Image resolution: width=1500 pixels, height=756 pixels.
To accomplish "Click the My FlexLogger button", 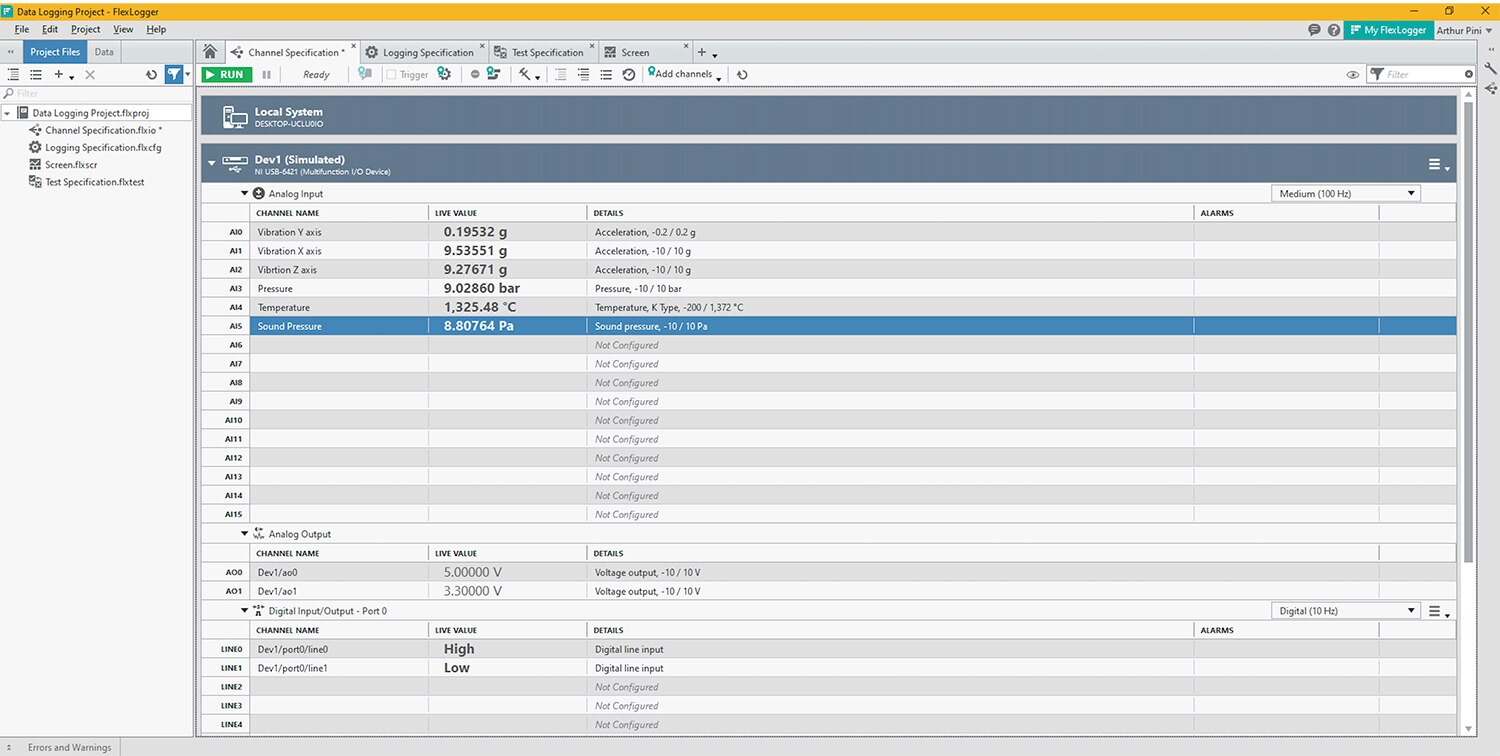I will [x=1388, y=30].
